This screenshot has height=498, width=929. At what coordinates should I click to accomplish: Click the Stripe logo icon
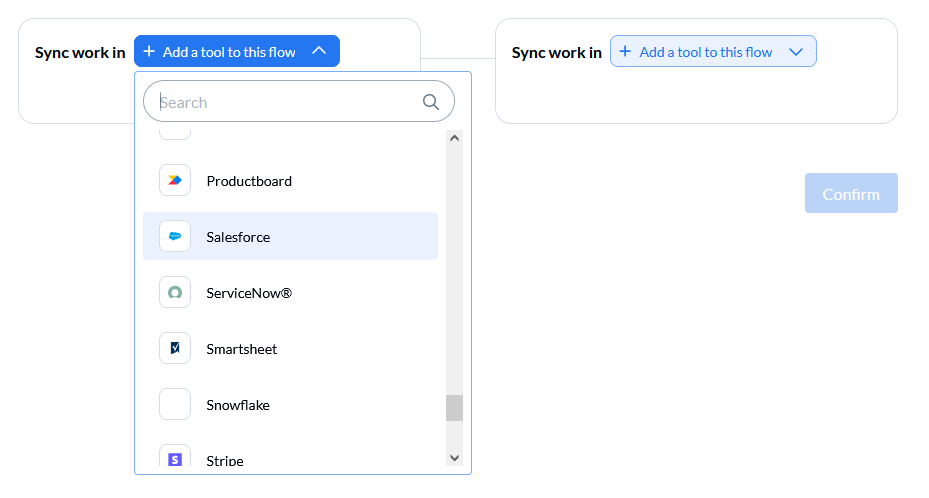175,459
